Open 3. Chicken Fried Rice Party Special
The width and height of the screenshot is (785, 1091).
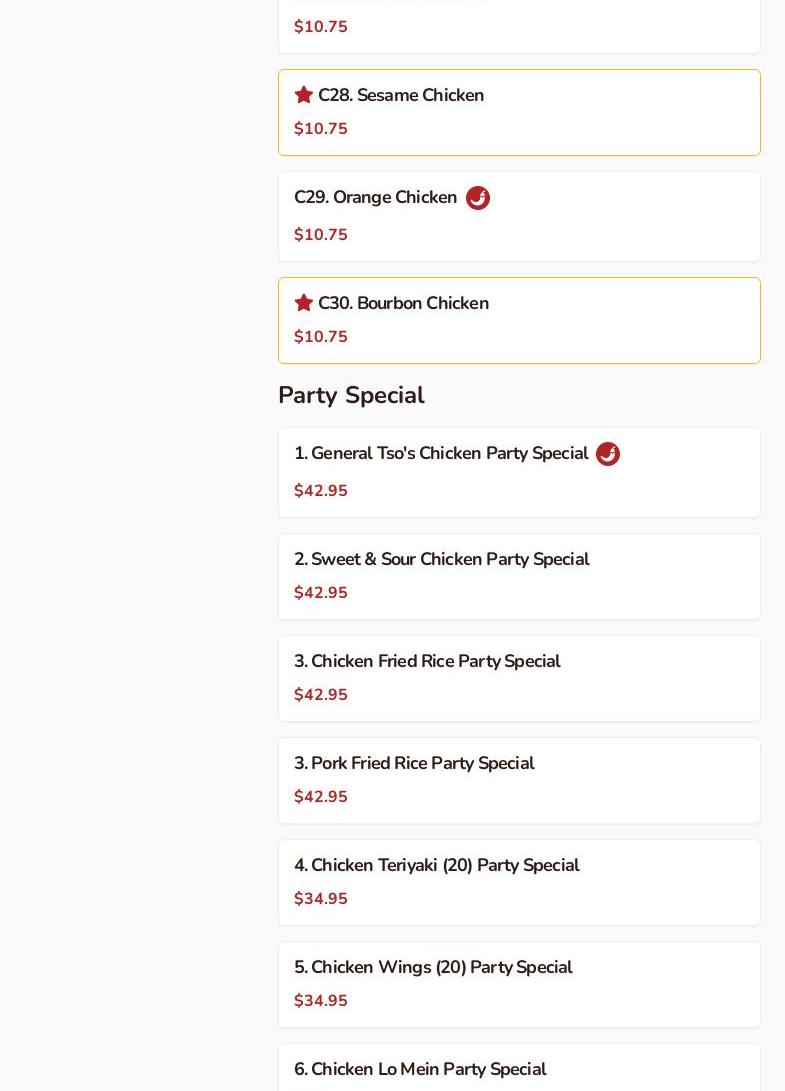[x=427, y=662]
